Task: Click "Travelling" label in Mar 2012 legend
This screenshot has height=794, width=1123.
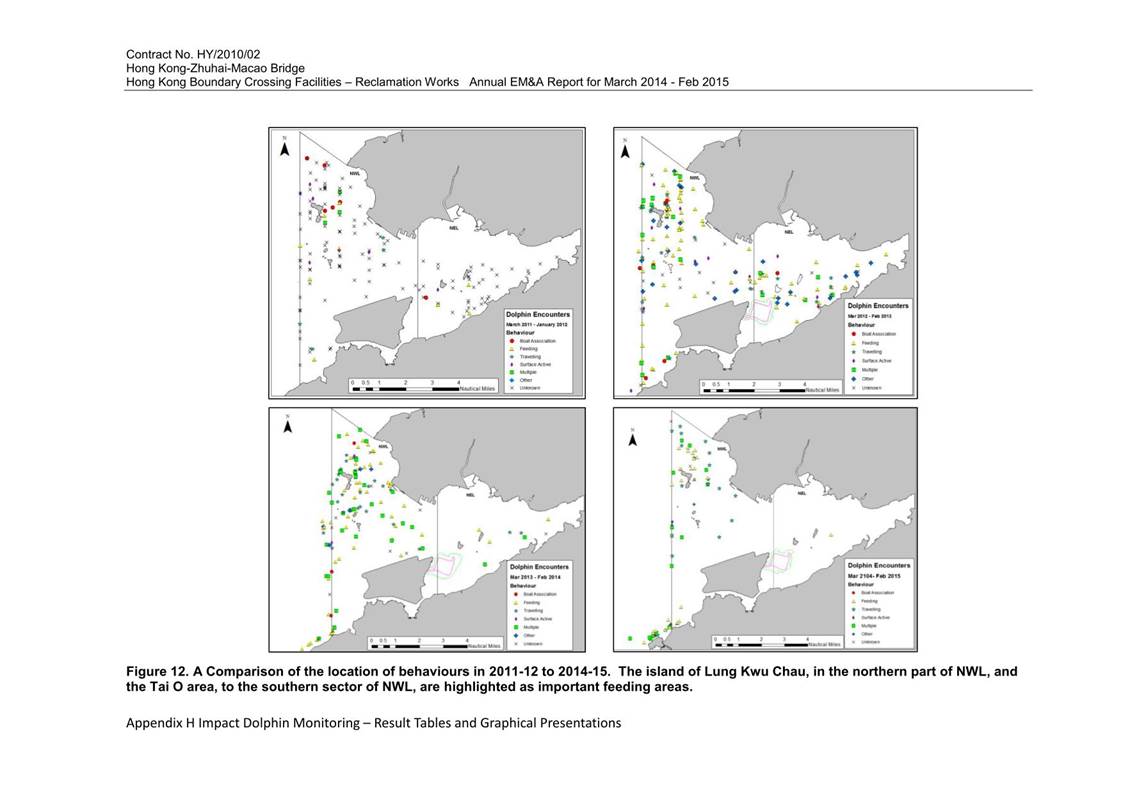Action: 872,352
